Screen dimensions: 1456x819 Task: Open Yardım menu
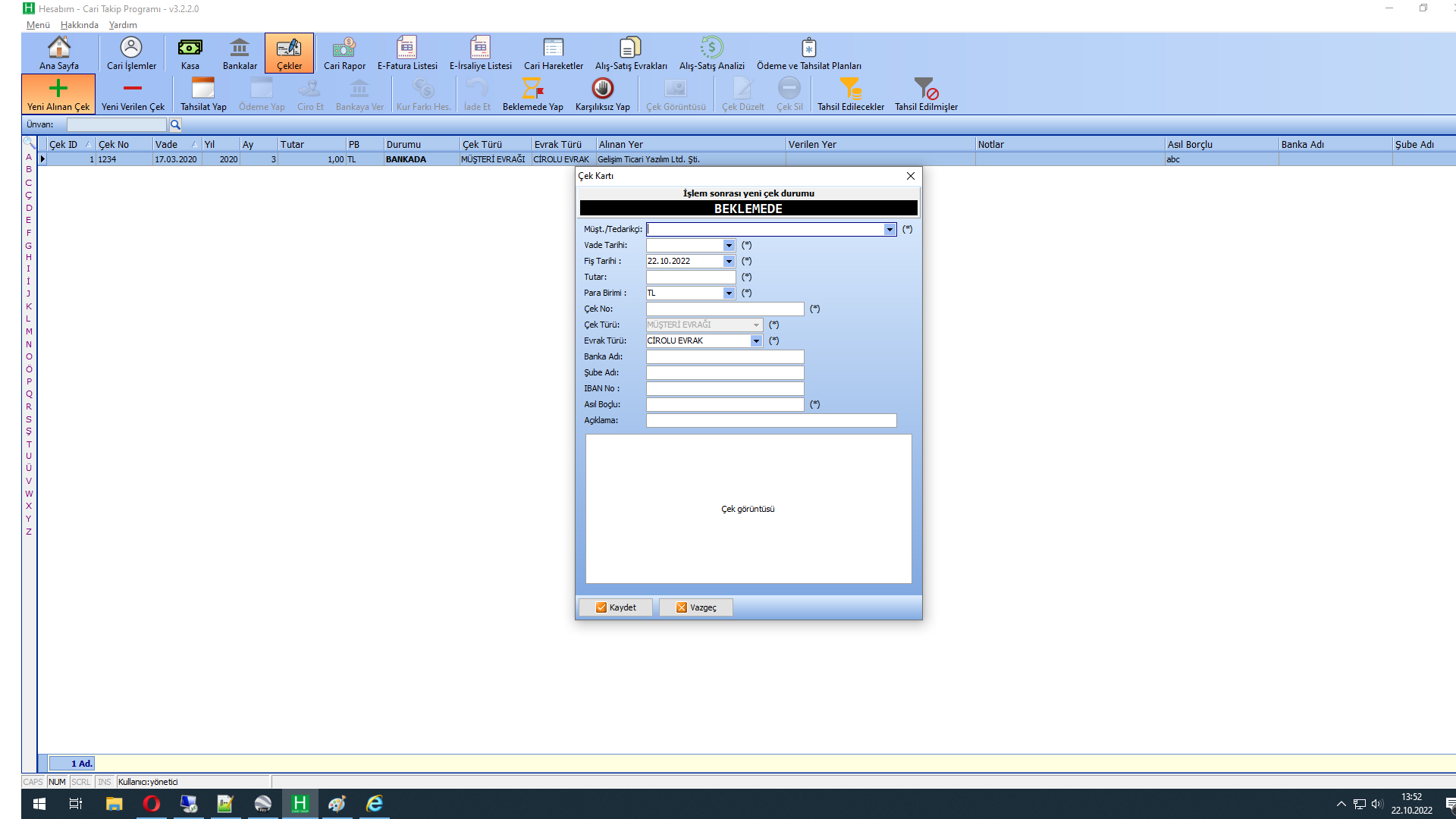pos(123,25)
